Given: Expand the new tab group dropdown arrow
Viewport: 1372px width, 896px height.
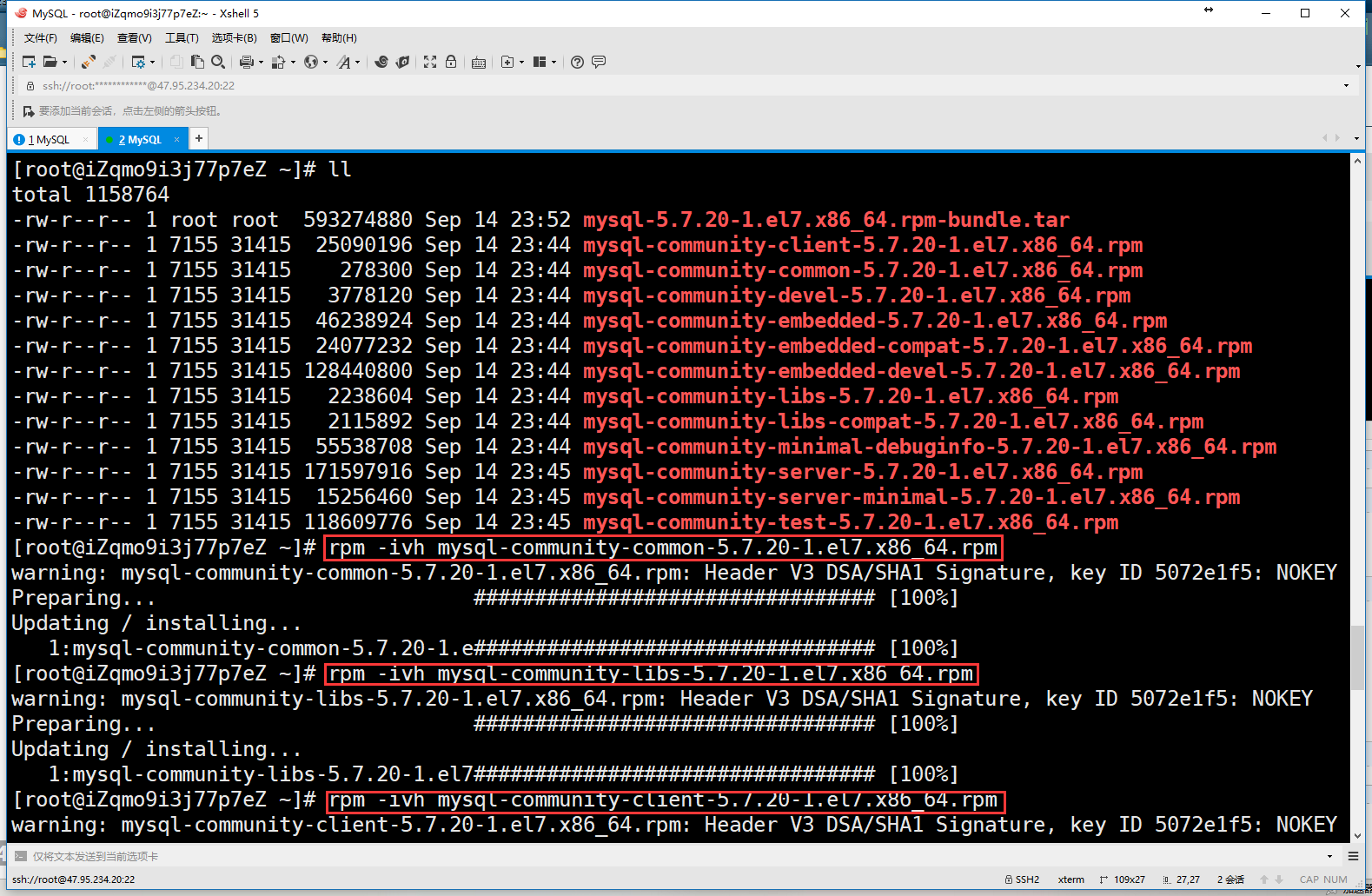Looking at the screenshot, I should click(x=521, y=63).
